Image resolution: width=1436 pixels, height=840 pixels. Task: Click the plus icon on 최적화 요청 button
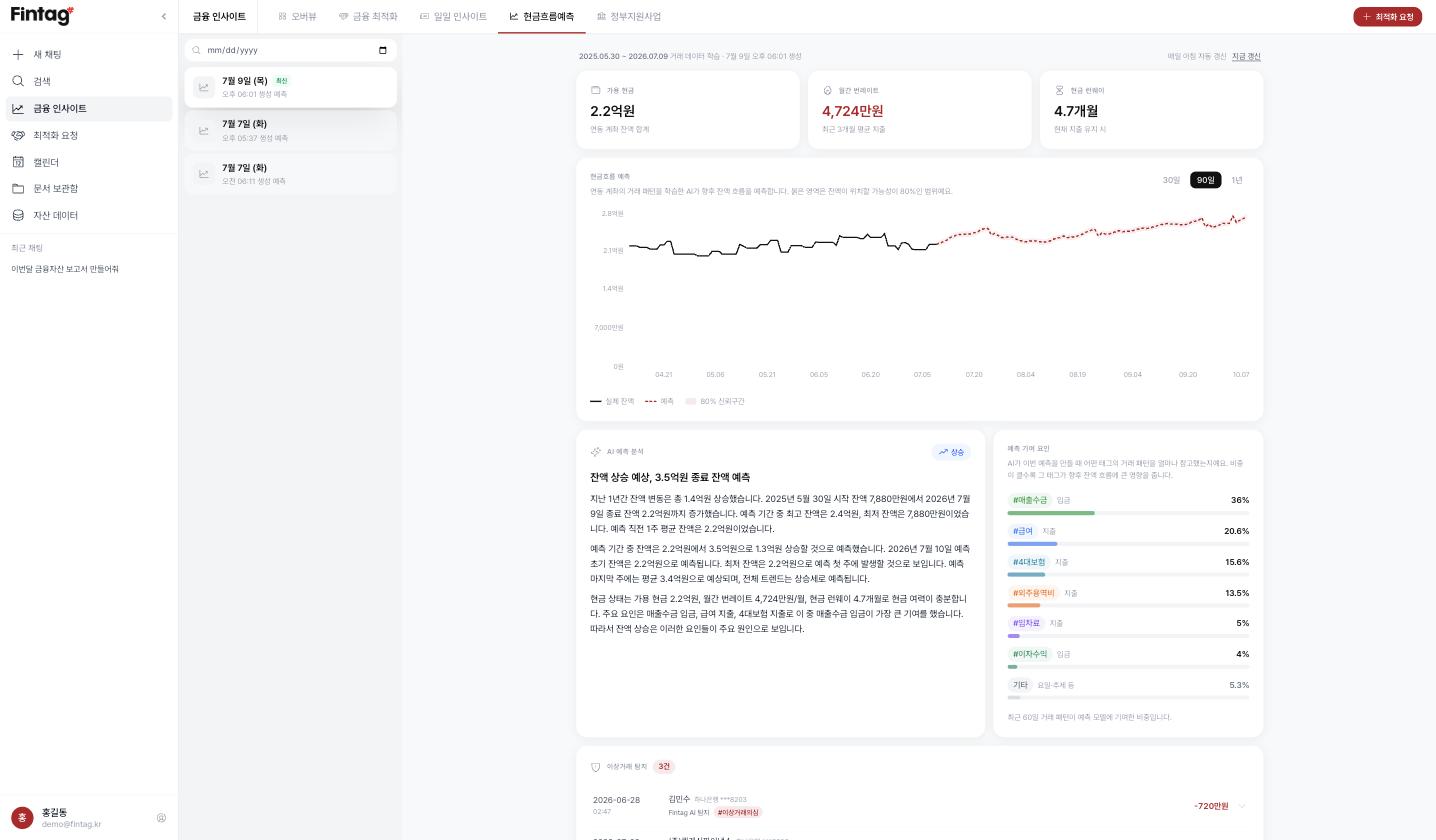click(x=1367, y=17)
